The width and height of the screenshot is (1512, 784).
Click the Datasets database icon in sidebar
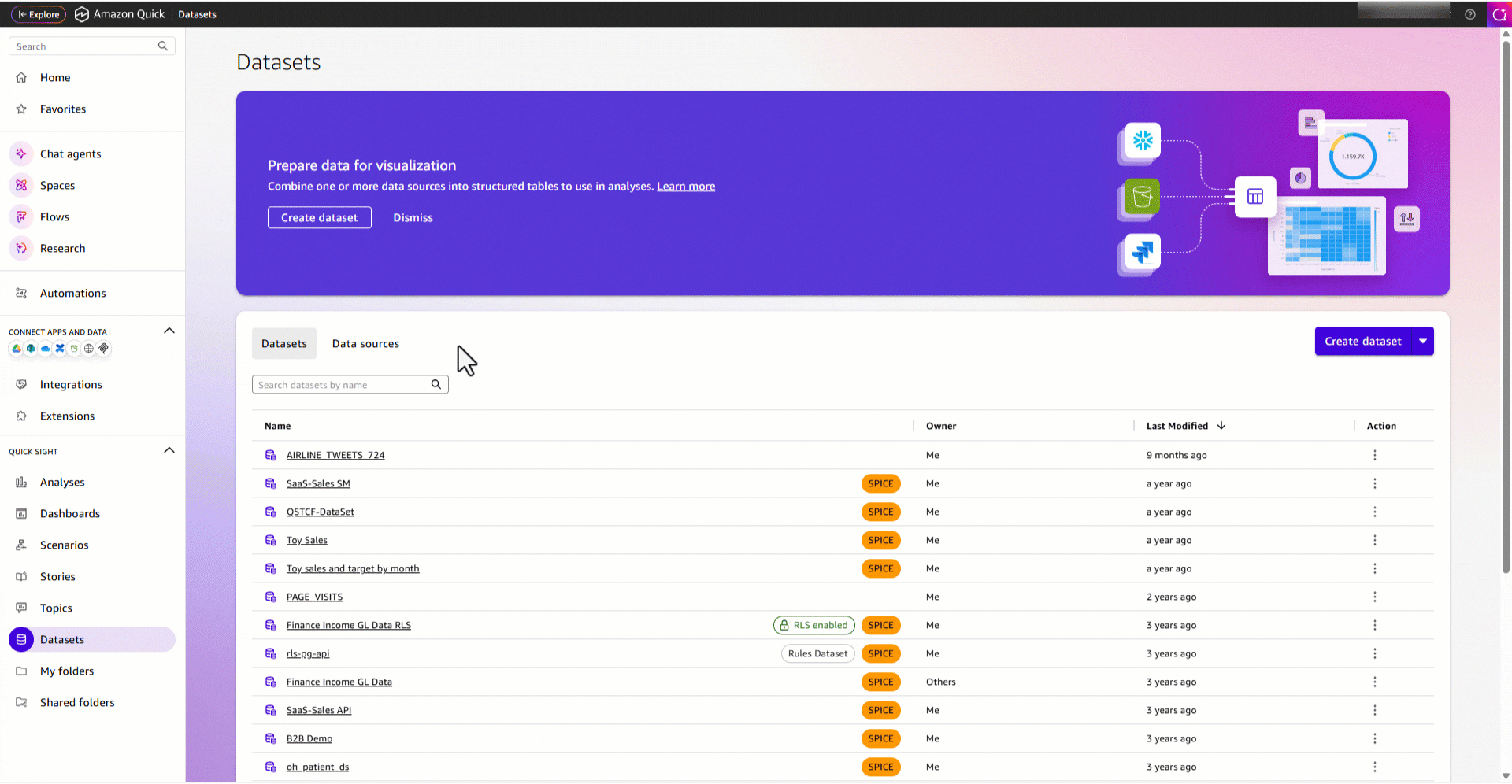click(21, 640)
